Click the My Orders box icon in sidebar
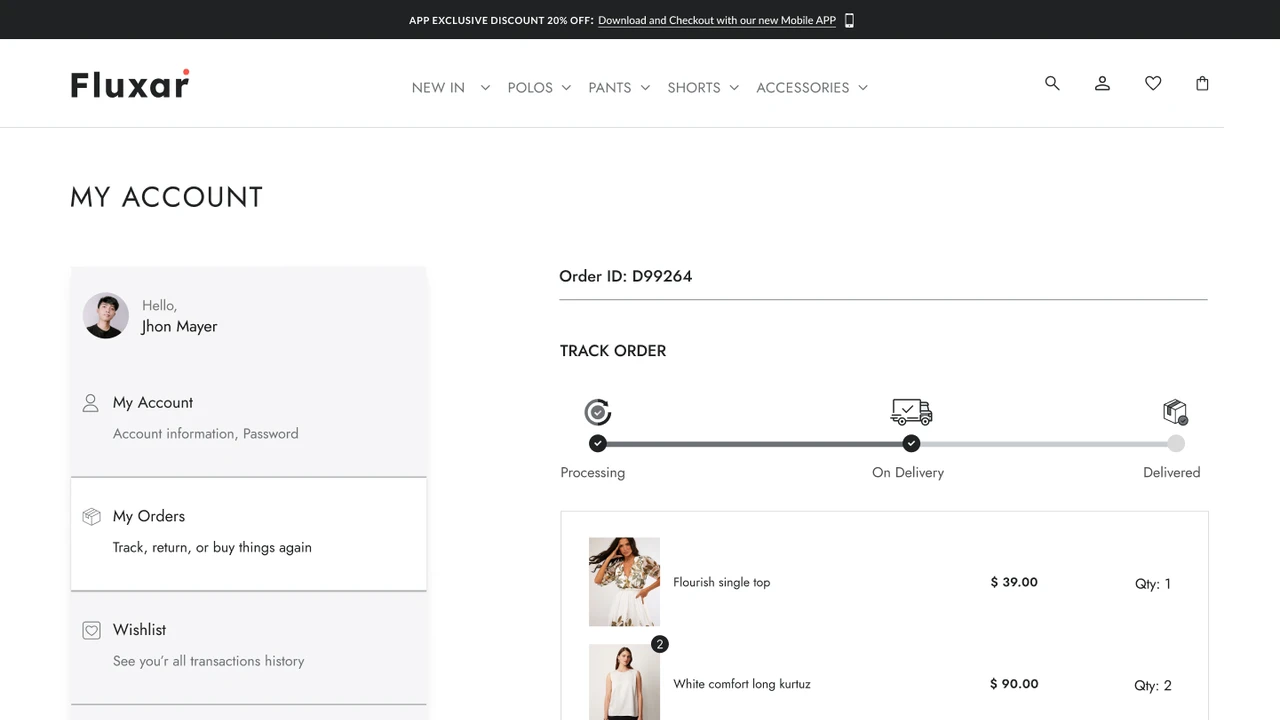This screenshot has width=1280, height=720. point(91,516)
